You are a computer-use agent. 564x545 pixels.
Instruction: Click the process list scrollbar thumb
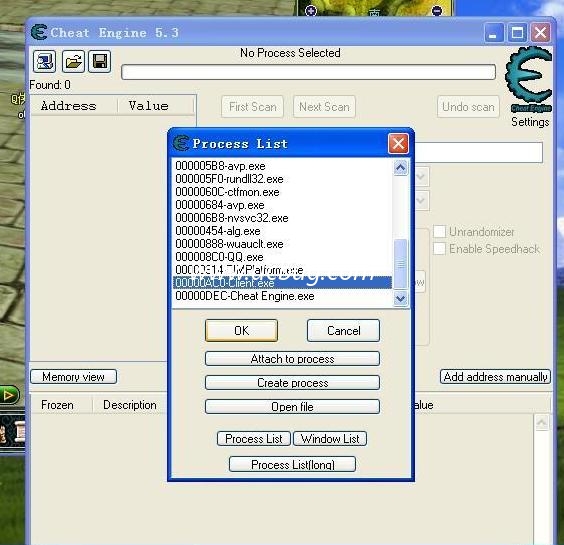401,264
